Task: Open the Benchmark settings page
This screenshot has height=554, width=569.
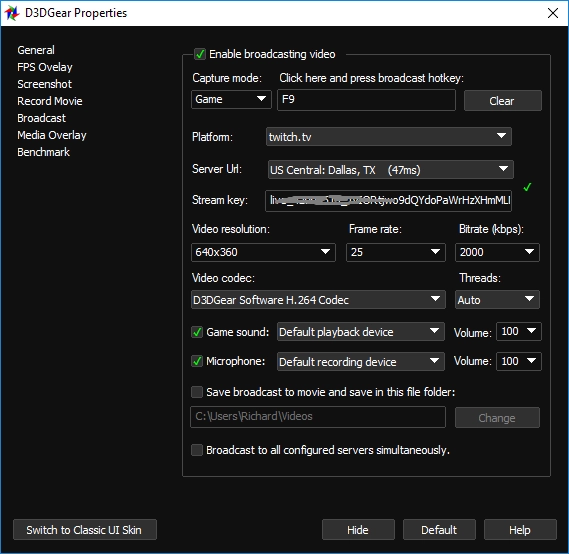Action: 44,152
